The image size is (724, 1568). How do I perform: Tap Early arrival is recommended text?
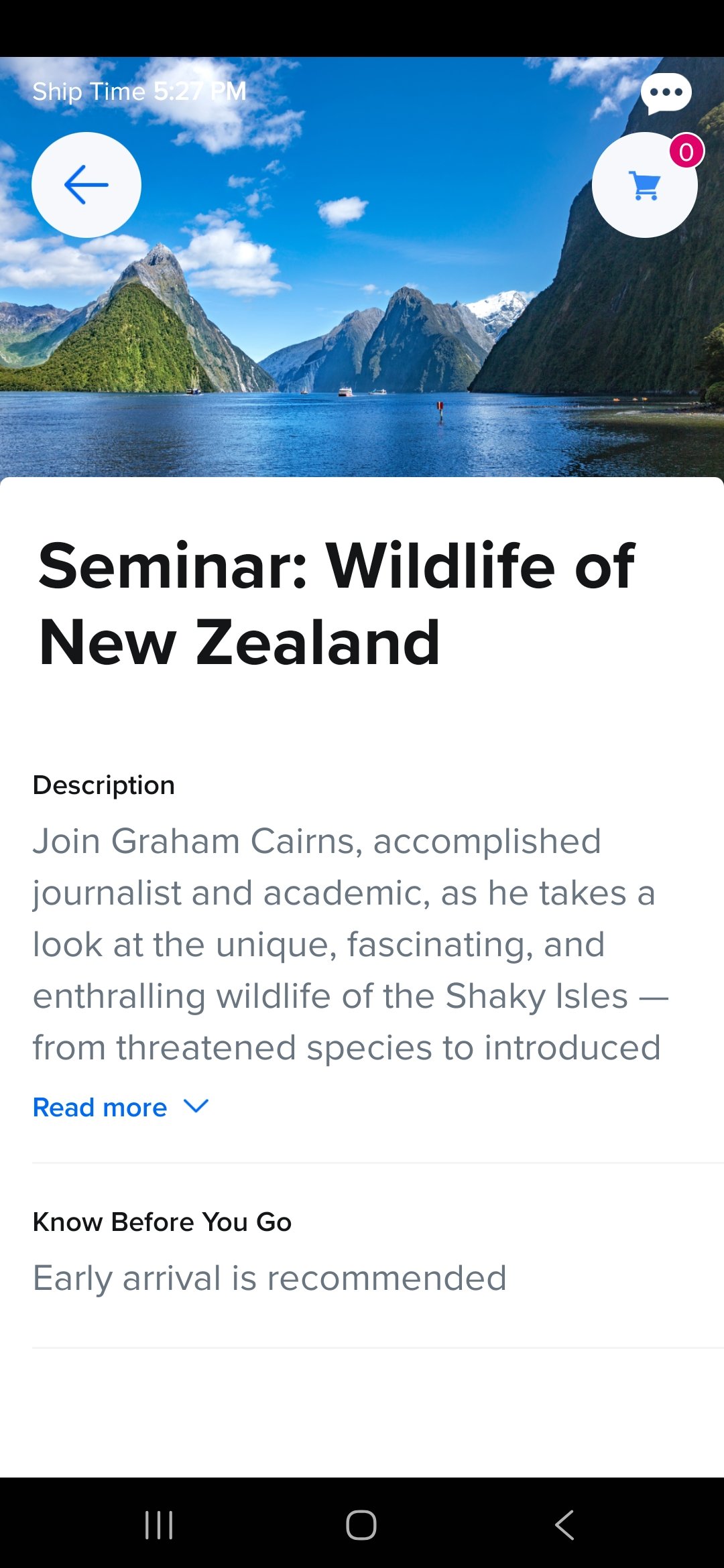pos(269,1278)
